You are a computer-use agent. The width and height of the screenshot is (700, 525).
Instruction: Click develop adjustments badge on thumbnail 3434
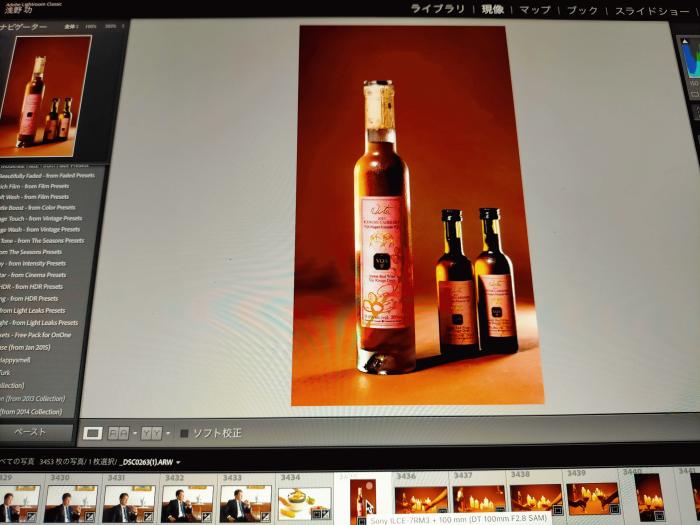coord(325,514)
